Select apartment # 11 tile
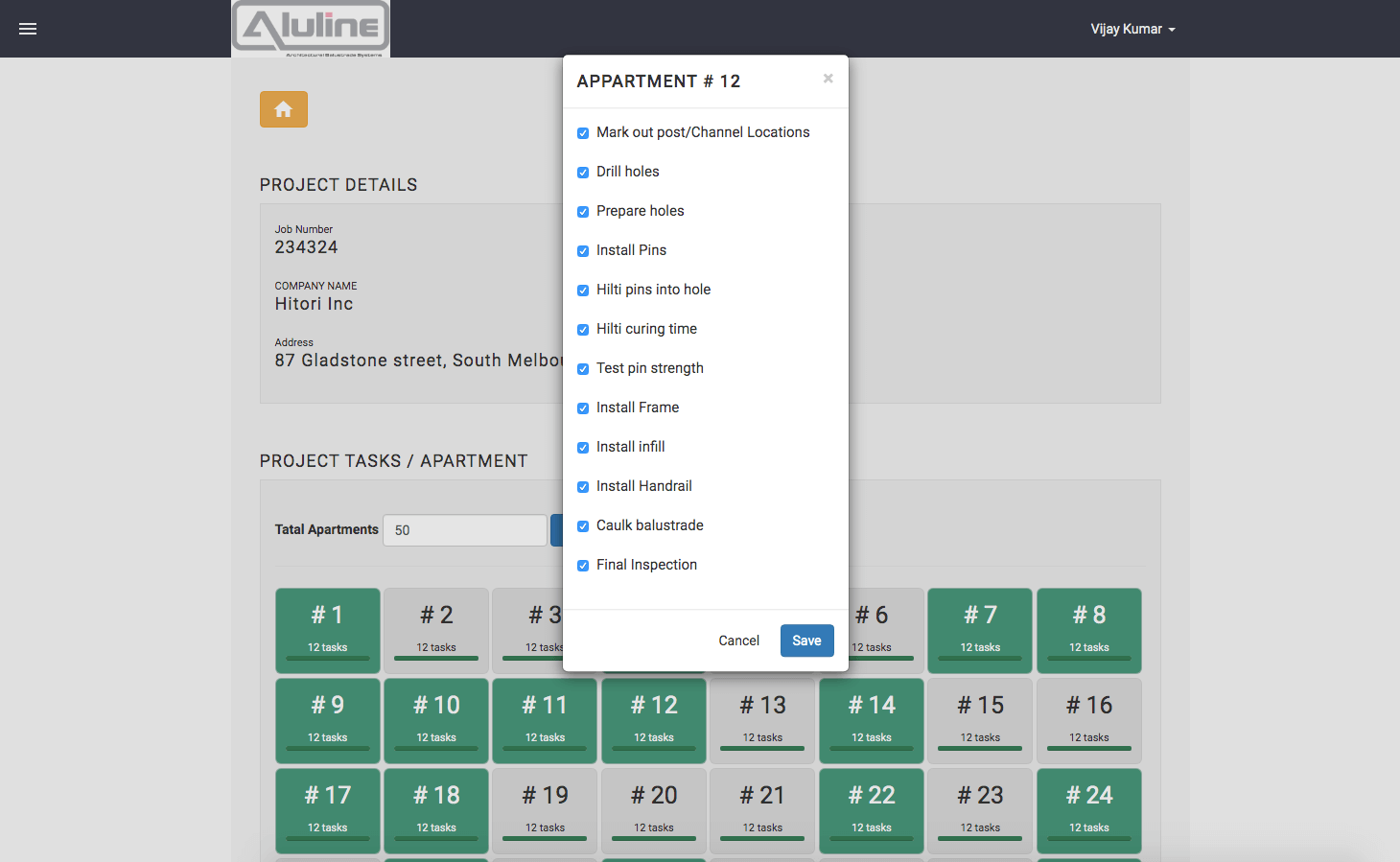Viewport: 1400px width, 862px height. point(545,720)
